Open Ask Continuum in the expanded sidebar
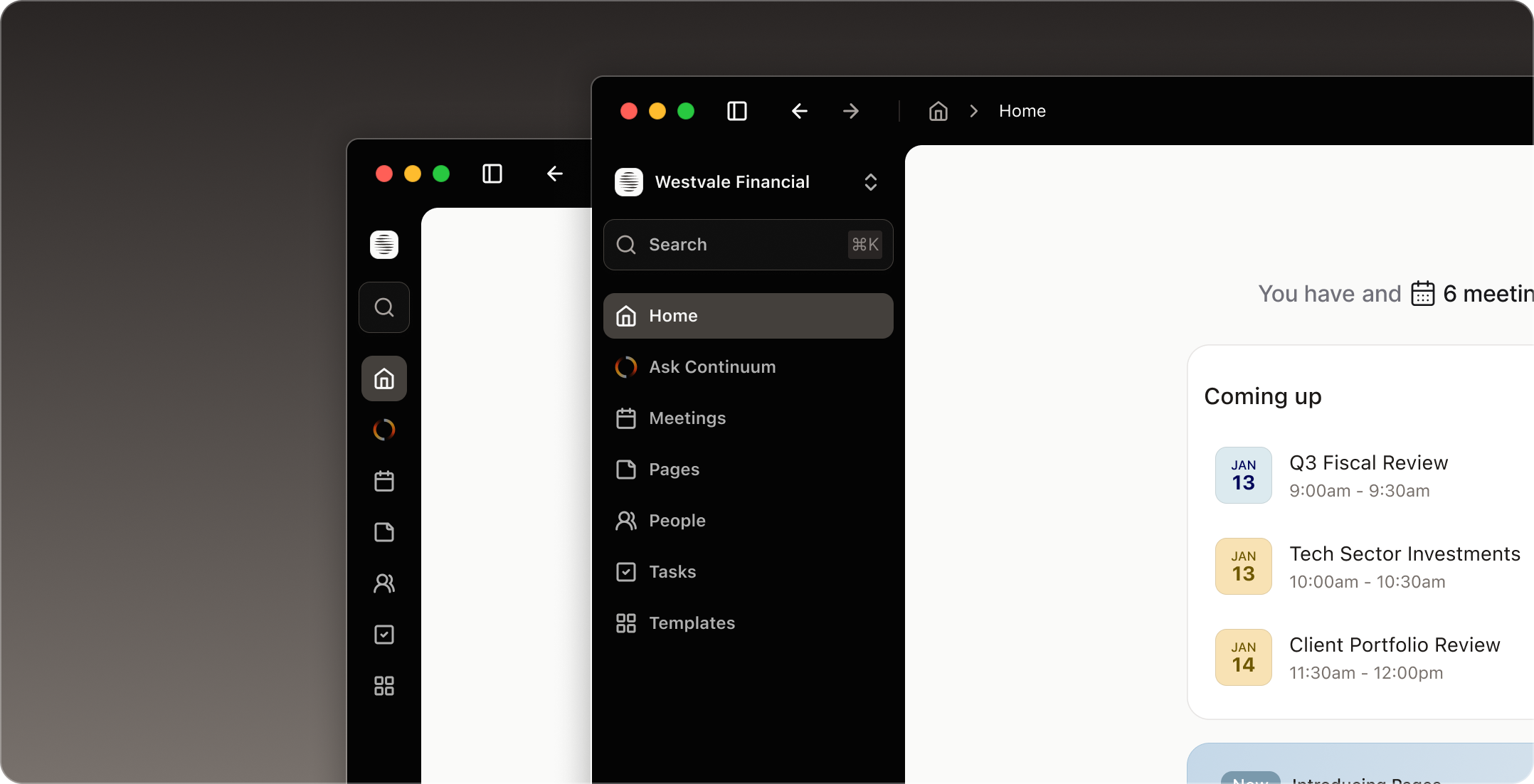1534x784 pixels. [748, 367]
